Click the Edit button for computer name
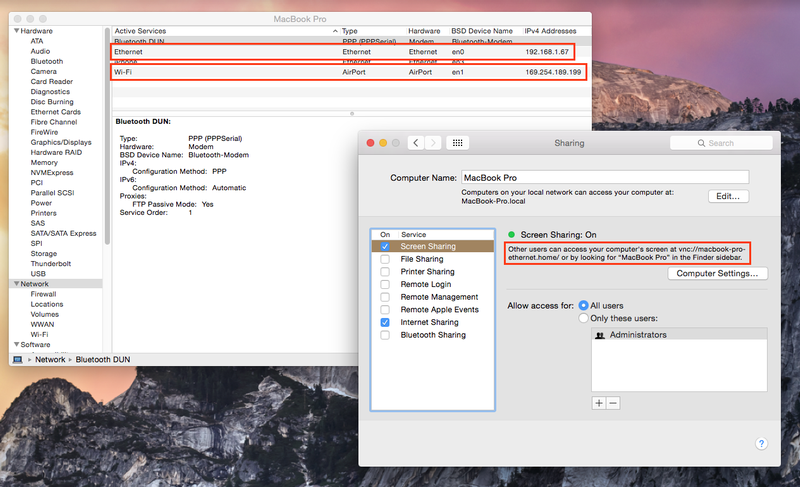This screenshot has height=487, width=800. [x=728, y=196]
